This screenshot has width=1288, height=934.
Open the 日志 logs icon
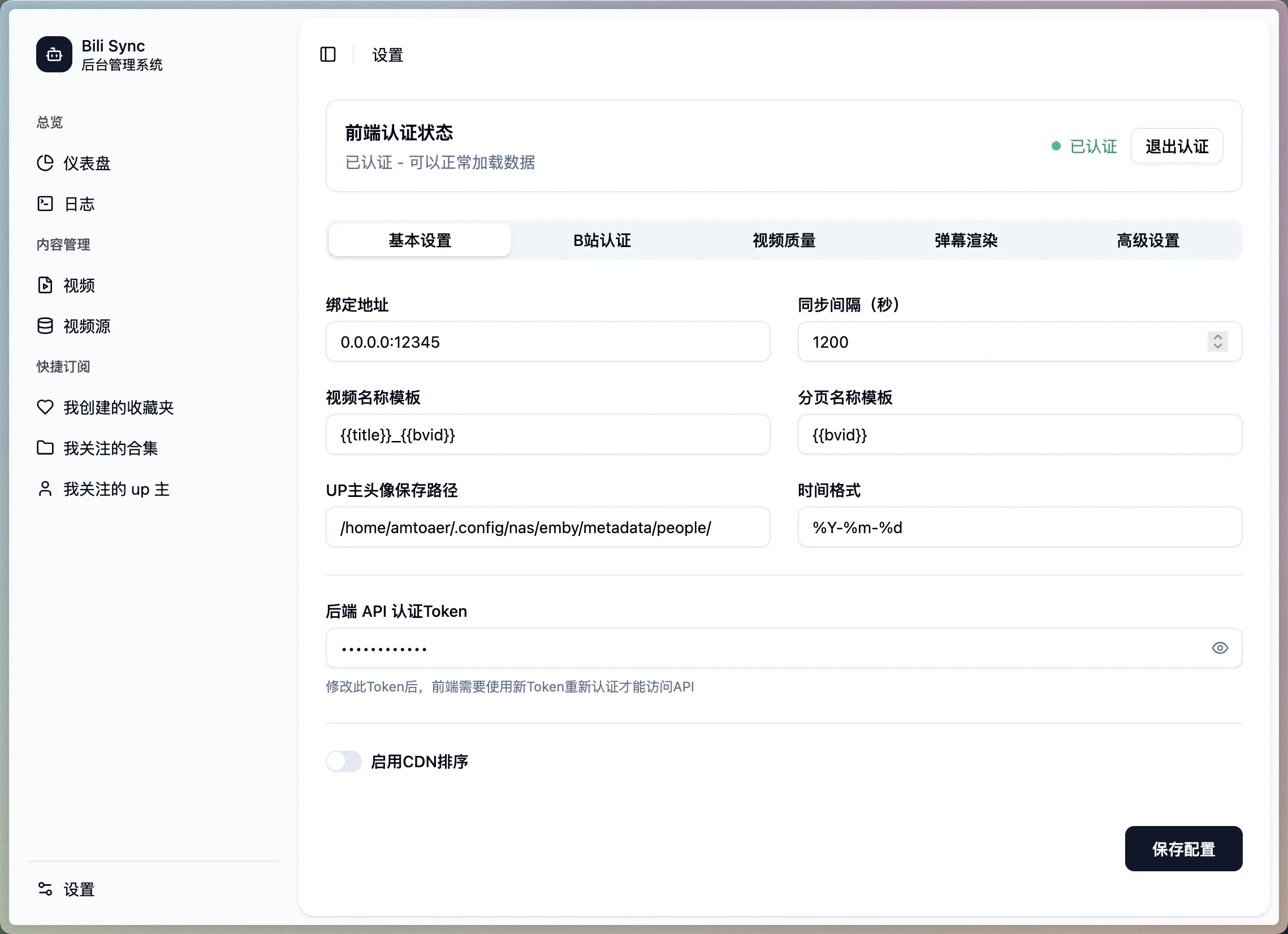click(45, 204)
